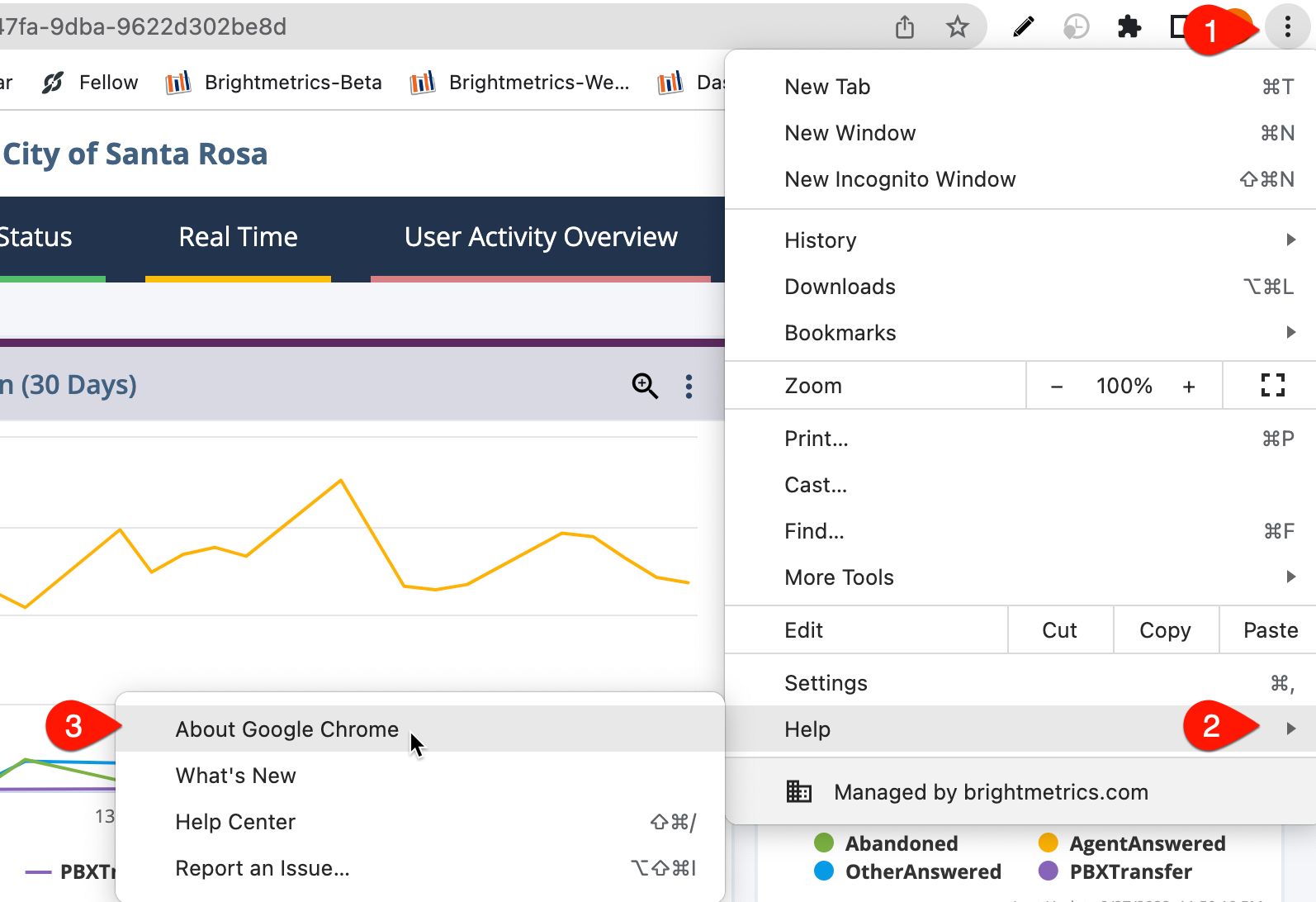Viewport: 1316px width, 902px height.
Task: Select What's New in Help submenu
Action: click(x=420, y=776)
